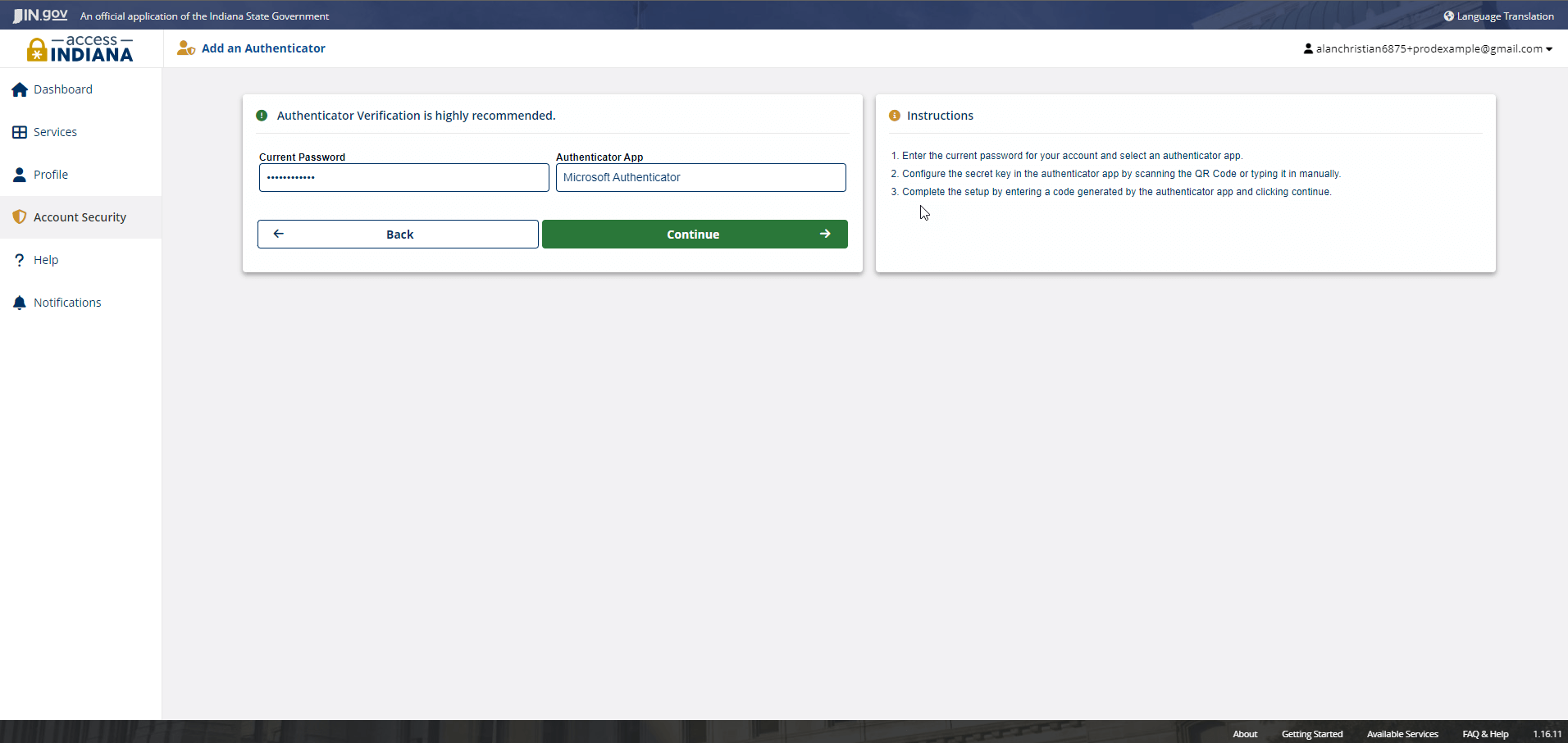
Task: Focus the Current Password field
Action: pyautogui.click(x=403, y=177)
